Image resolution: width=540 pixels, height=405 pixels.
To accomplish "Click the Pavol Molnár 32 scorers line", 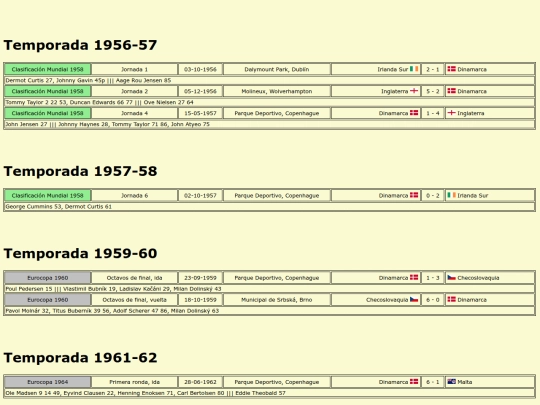I will pyautogui.click(x=270, y=311).
